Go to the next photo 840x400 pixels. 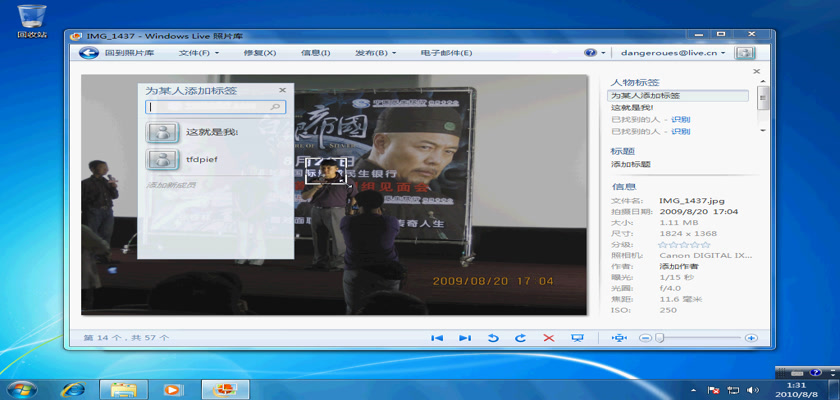464,338
